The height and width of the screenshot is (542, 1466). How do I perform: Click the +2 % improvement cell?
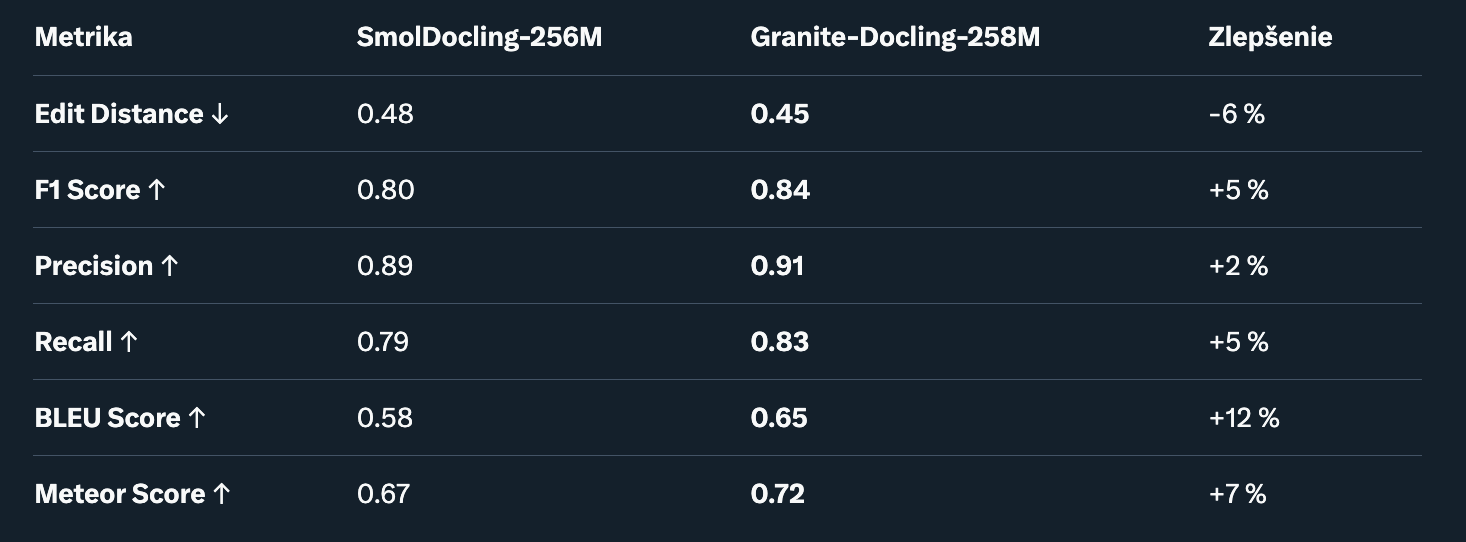[1238, 266]
